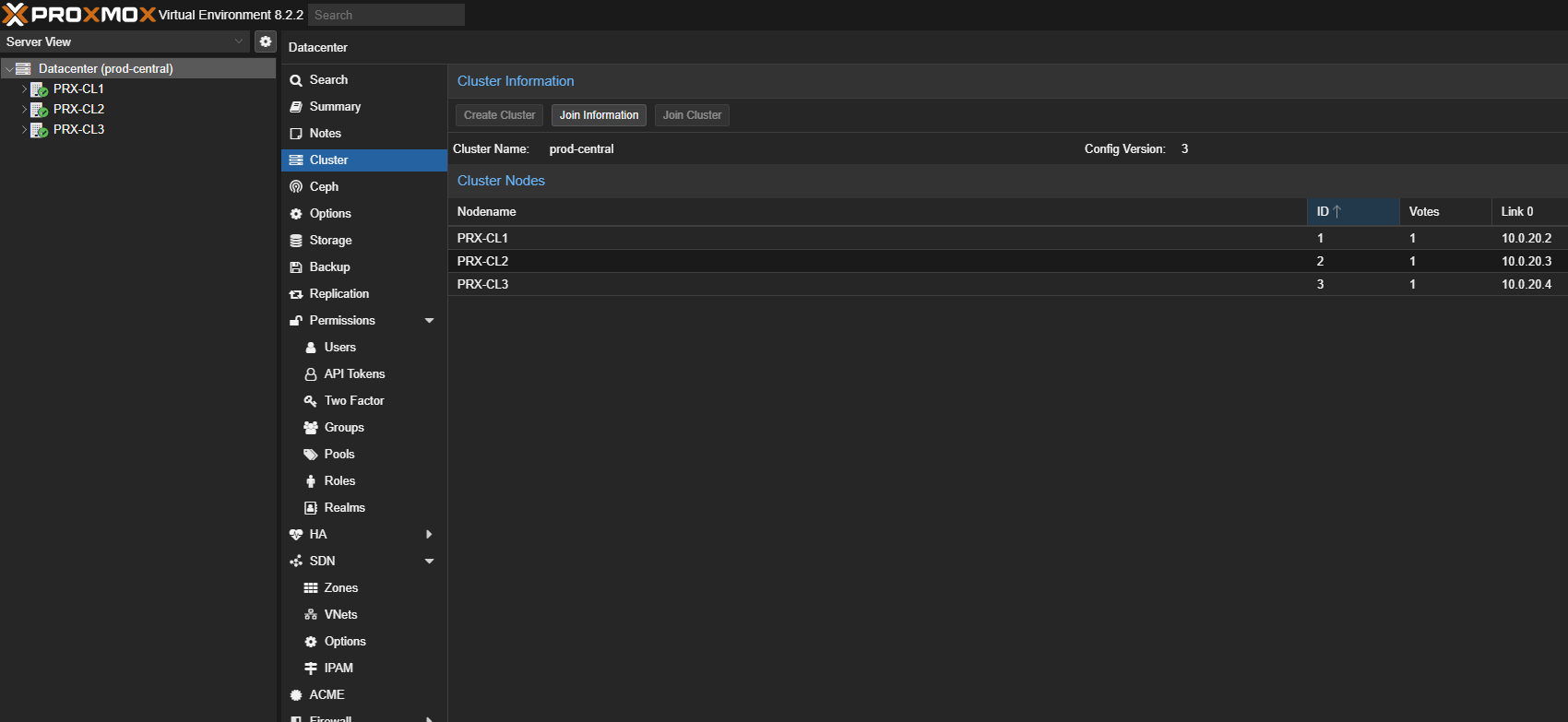The width and height of the screenshot is (1568, 722).
Task: Click the person icon beside Roles
Action: [311, 481]
